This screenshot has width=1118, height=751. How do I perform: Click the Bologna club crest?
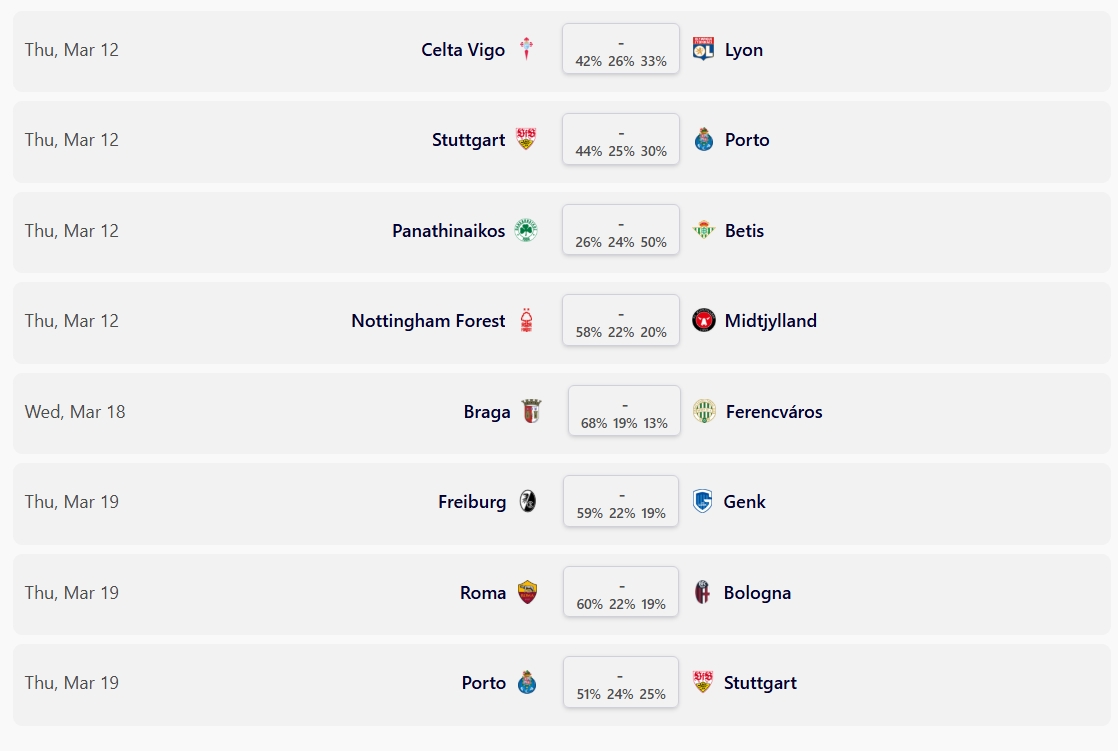pyautogui.click(x=703, y=592)
